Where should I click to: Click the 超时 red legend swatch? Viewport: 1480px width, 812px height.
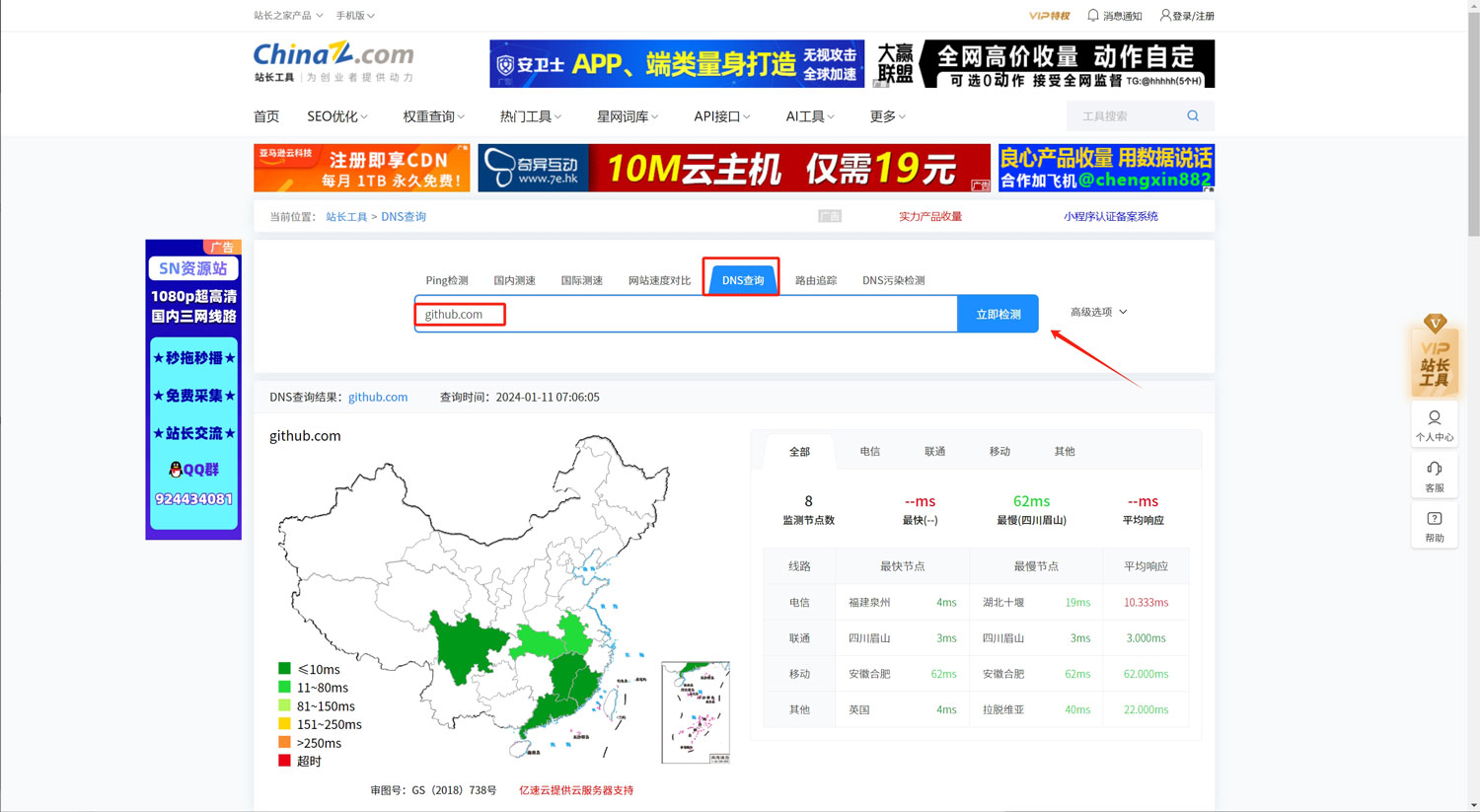pyautogui.click(x=284, y=761)
